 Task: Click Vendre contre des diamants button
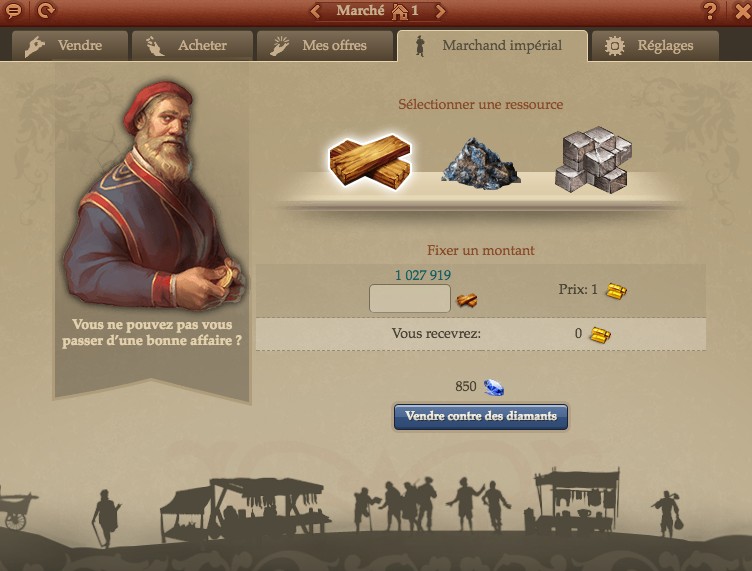(x=481, y=417)
